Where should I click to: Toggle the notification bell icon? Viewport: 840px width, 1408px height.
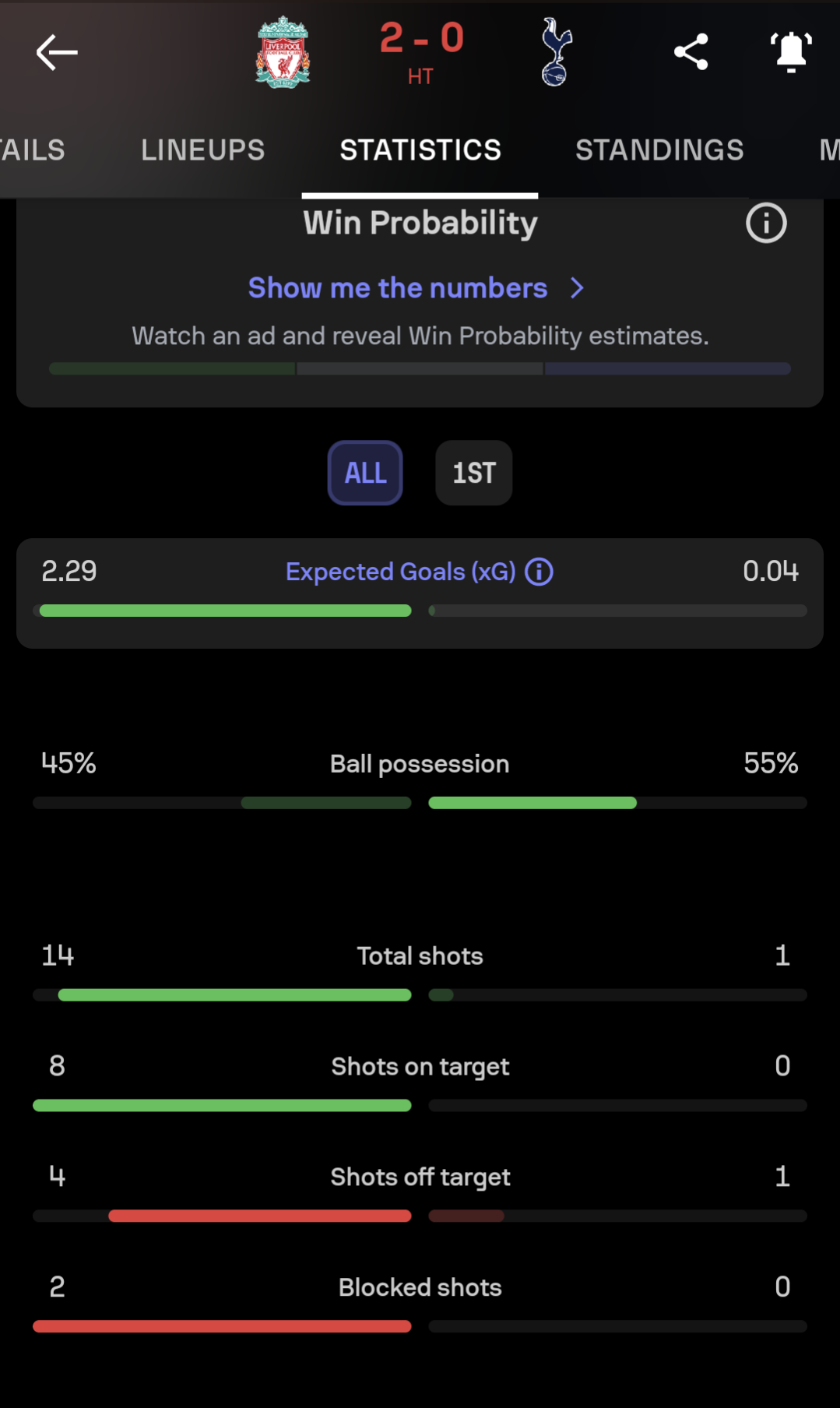[x=791, y=52]
